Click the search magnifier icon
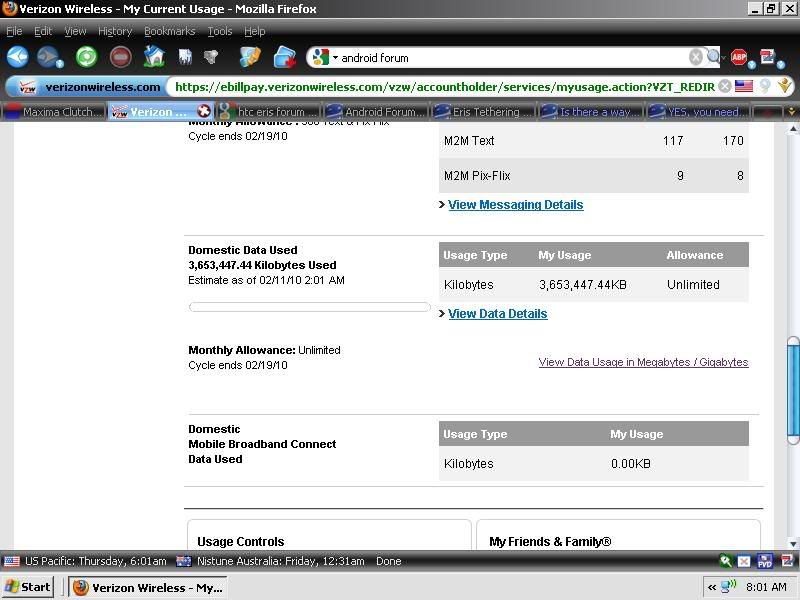The width and height of the screenshot is (800, 600). [x=713, y=57]
